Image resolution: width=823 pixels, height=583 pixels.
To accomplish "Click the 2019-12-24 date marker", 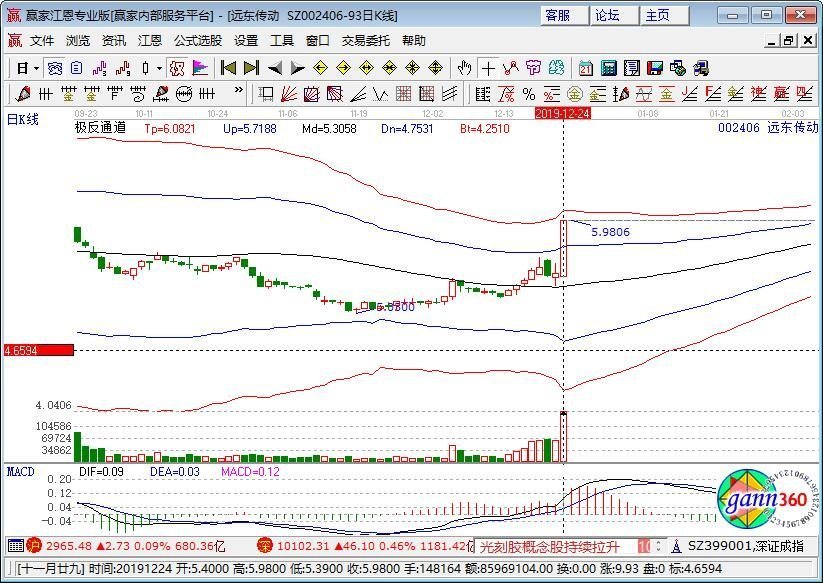I will click(x=563, y=113).
